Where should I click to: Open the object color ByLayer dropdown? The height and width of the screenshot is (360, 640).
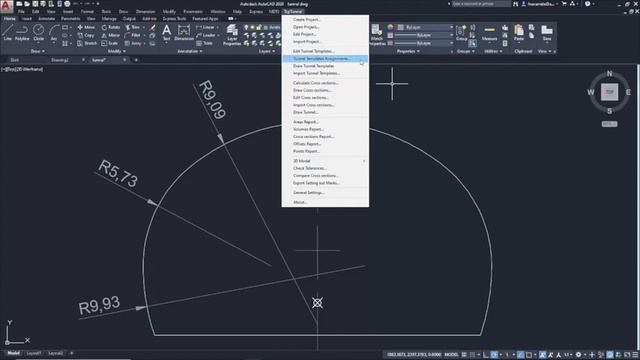[425, 27]
